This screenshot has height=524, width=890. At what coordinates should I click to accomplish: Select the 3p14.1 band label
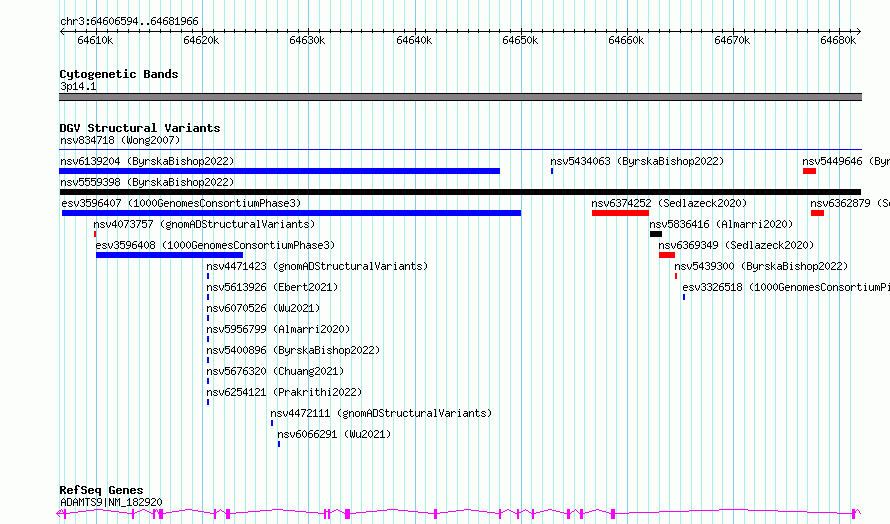click(78, 86)
